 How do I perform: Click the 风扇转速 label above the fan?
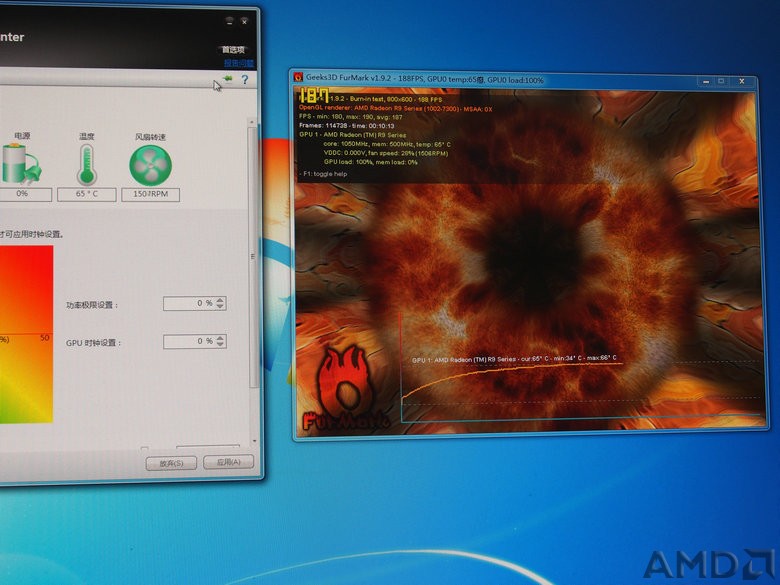[150, 137]
